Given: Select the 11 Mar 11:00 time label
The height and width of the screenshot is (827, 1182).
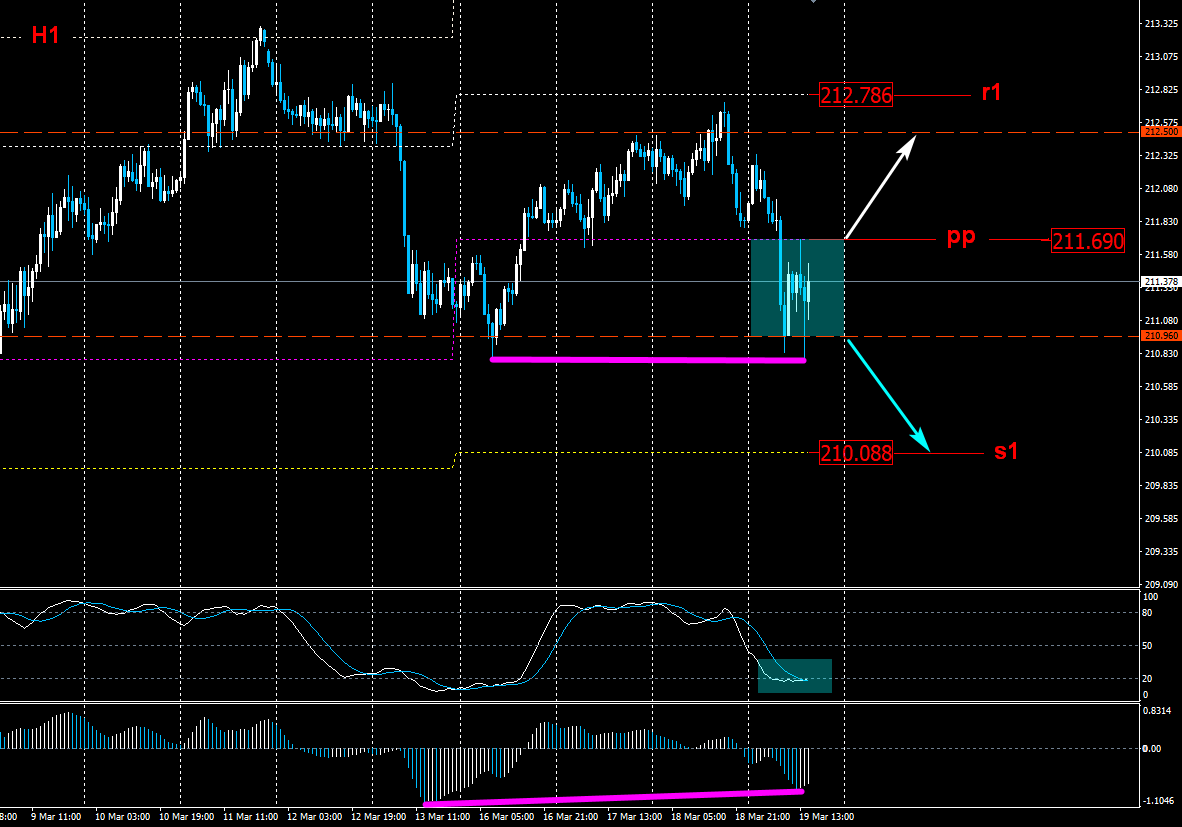Looking at the screenshot, I should pyautogui.click(x=250, y=816).
